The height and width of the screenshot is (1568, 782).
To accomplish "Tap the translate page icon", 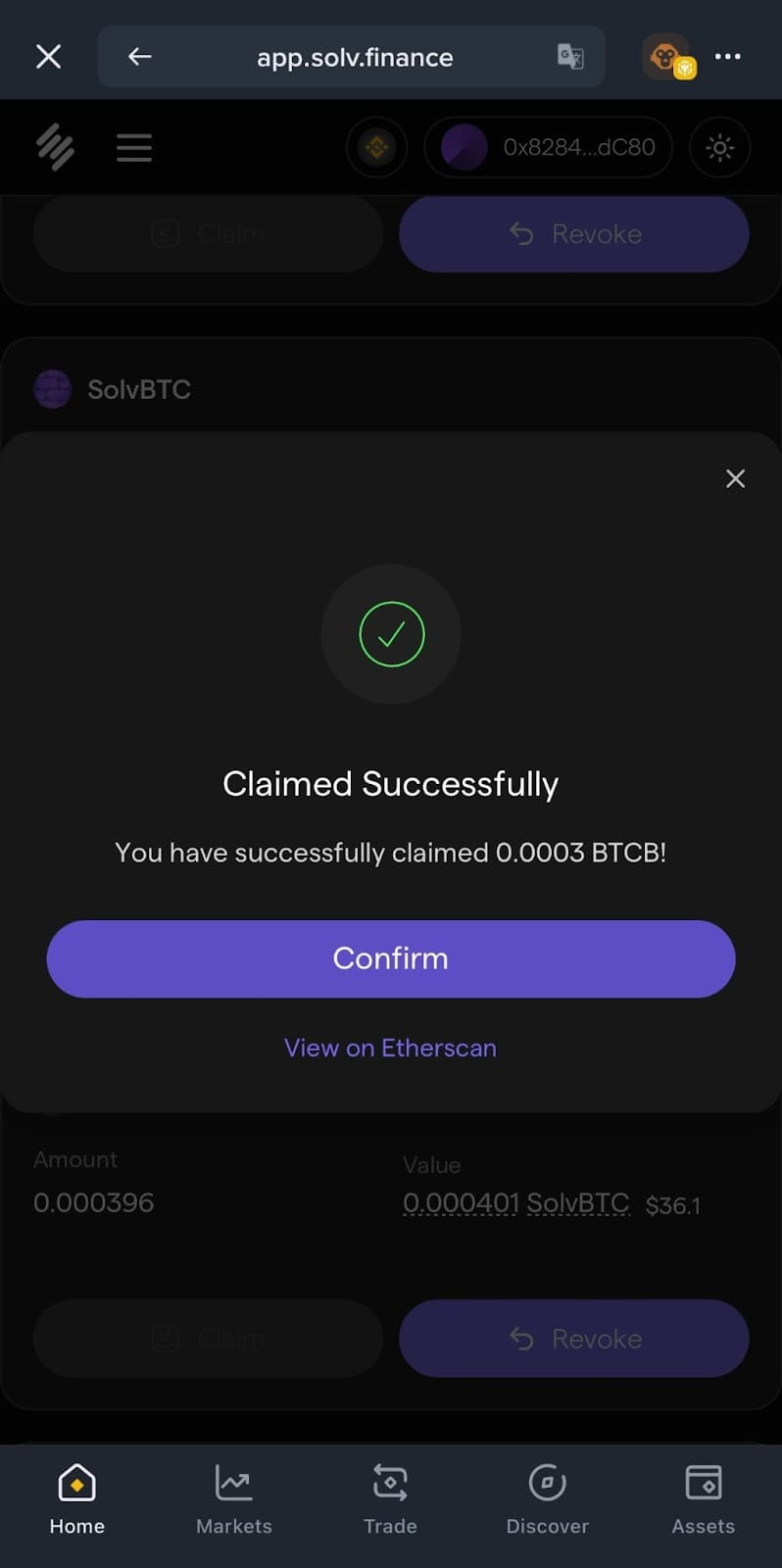I will click(x=570, y=57).
